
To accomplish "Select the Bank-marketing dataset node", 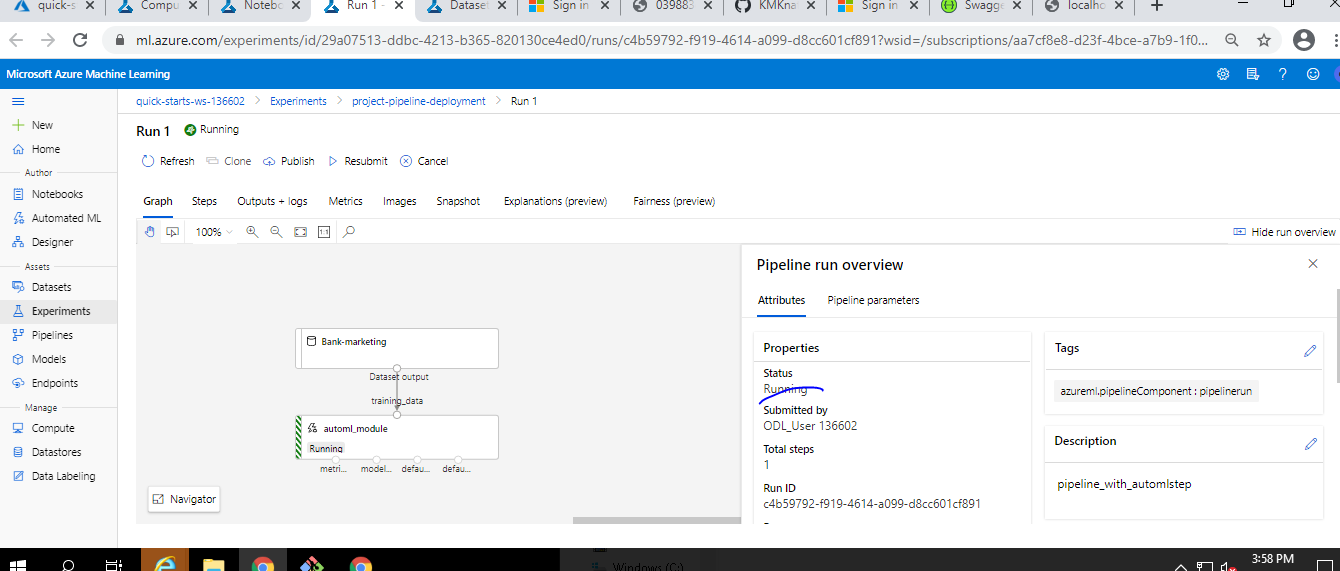I will pos(397,348).
